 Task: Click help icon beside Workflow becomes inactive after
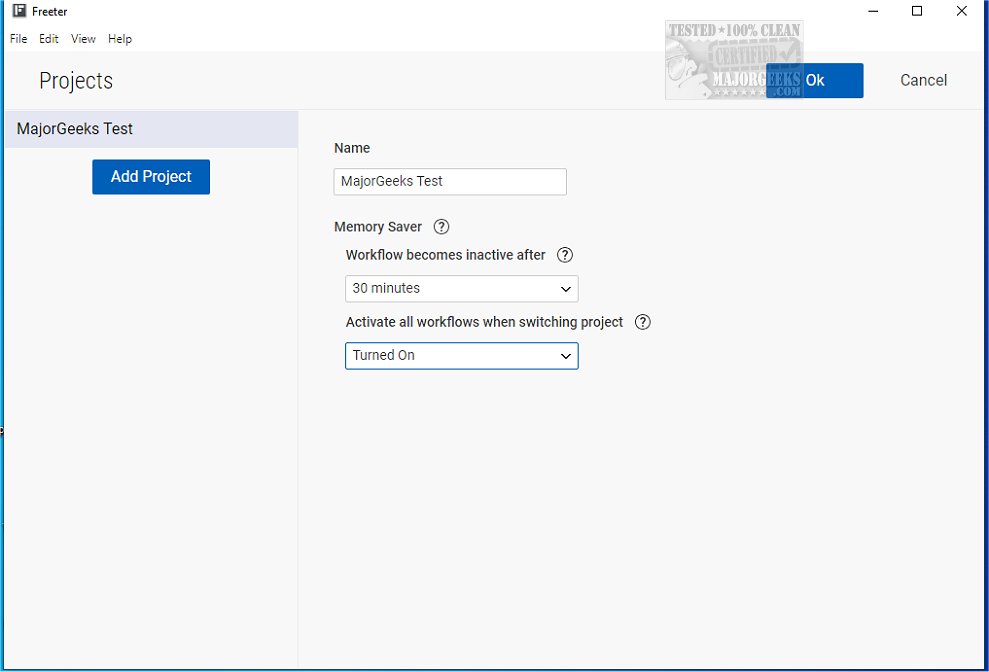(x=565, y=255)
